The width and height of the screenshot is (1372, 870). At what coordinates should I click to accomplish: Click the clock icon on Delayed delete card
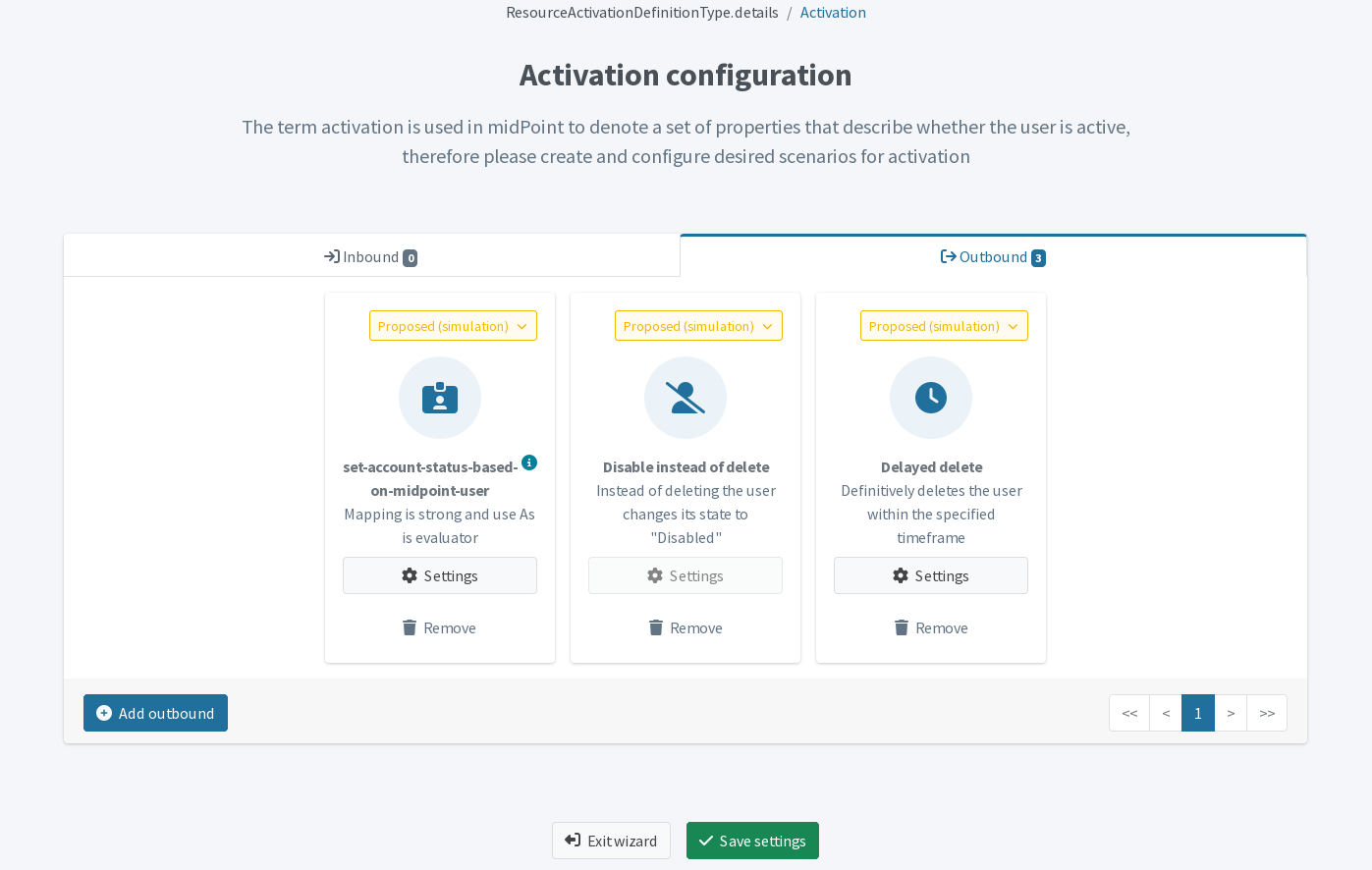pyautogui.click(x=930, y=397)
